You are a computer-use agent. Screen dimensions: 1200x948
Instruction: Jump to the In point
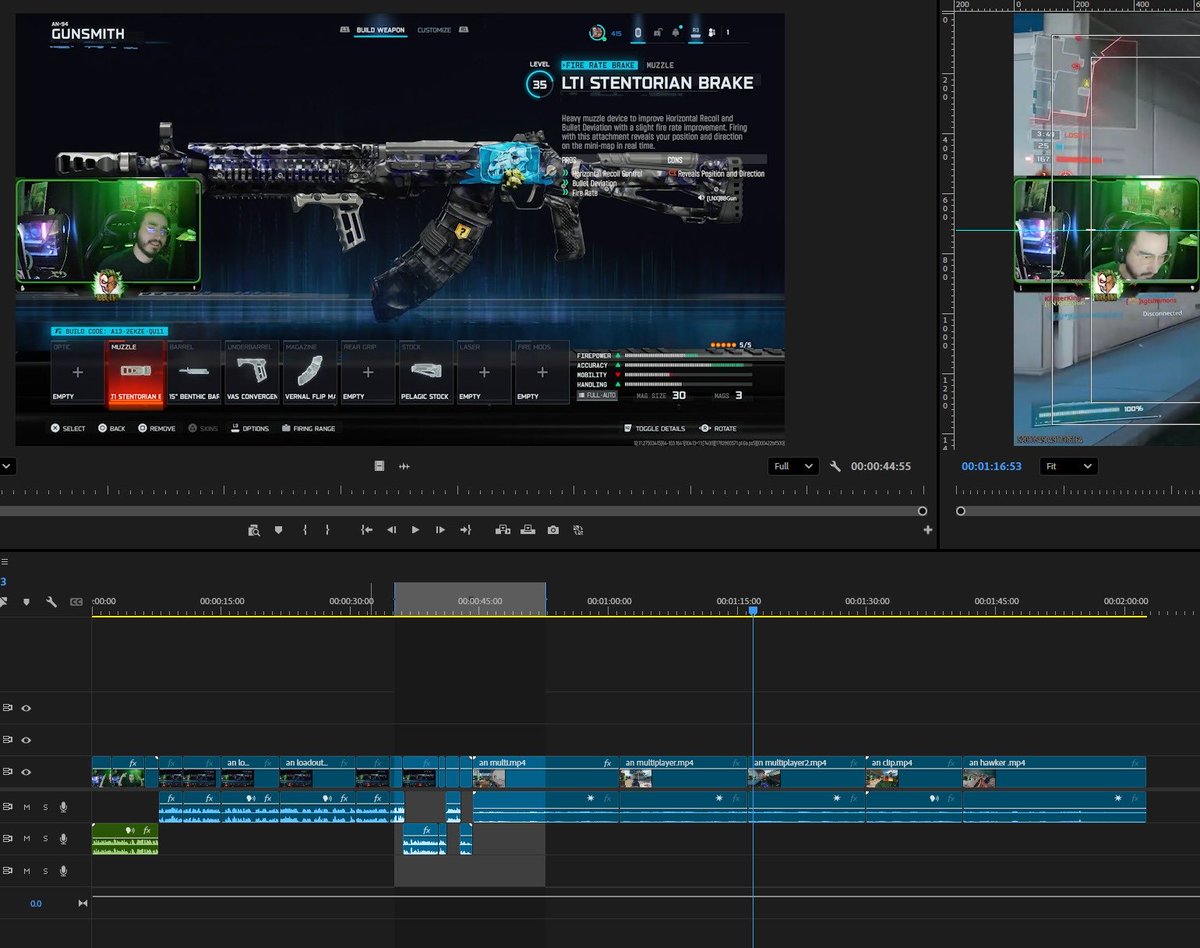tap(367, 530)
